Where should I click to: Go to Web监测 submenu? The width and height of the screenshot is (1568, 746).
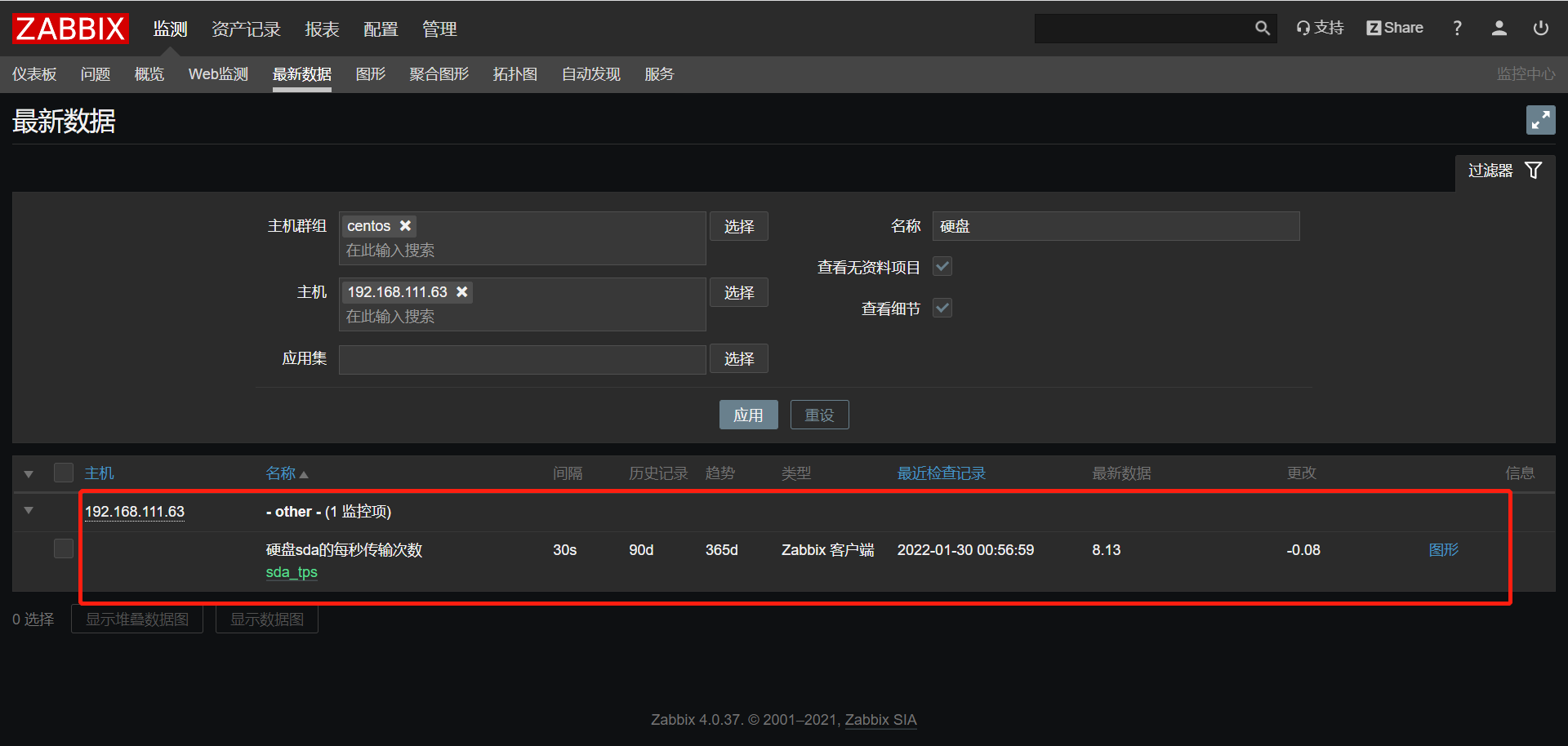(x=218, y=74)
